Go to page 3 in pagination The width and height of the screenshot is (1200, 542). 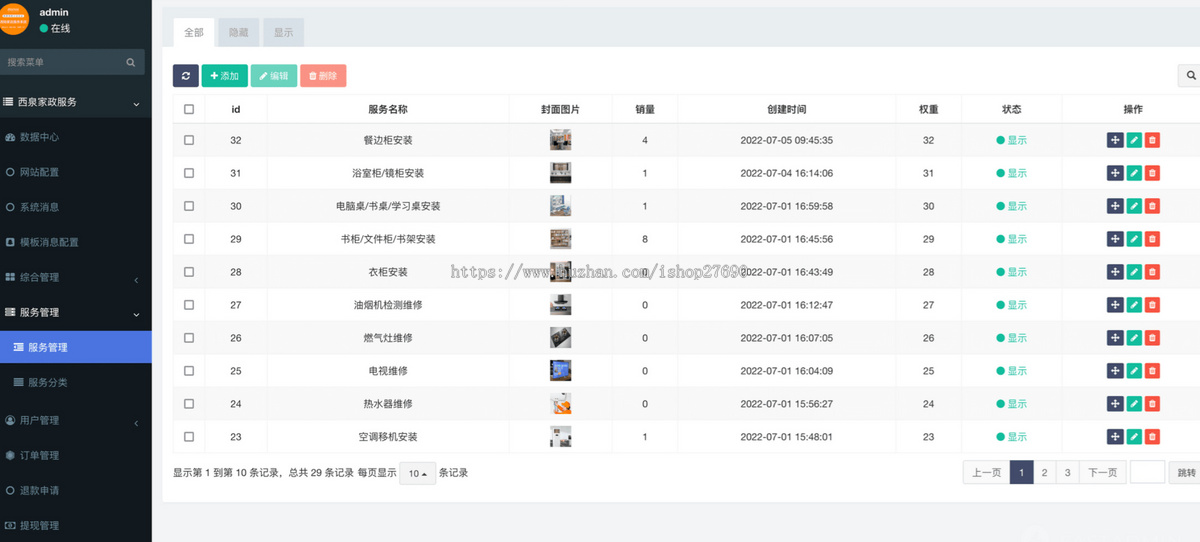[1067, 473]
